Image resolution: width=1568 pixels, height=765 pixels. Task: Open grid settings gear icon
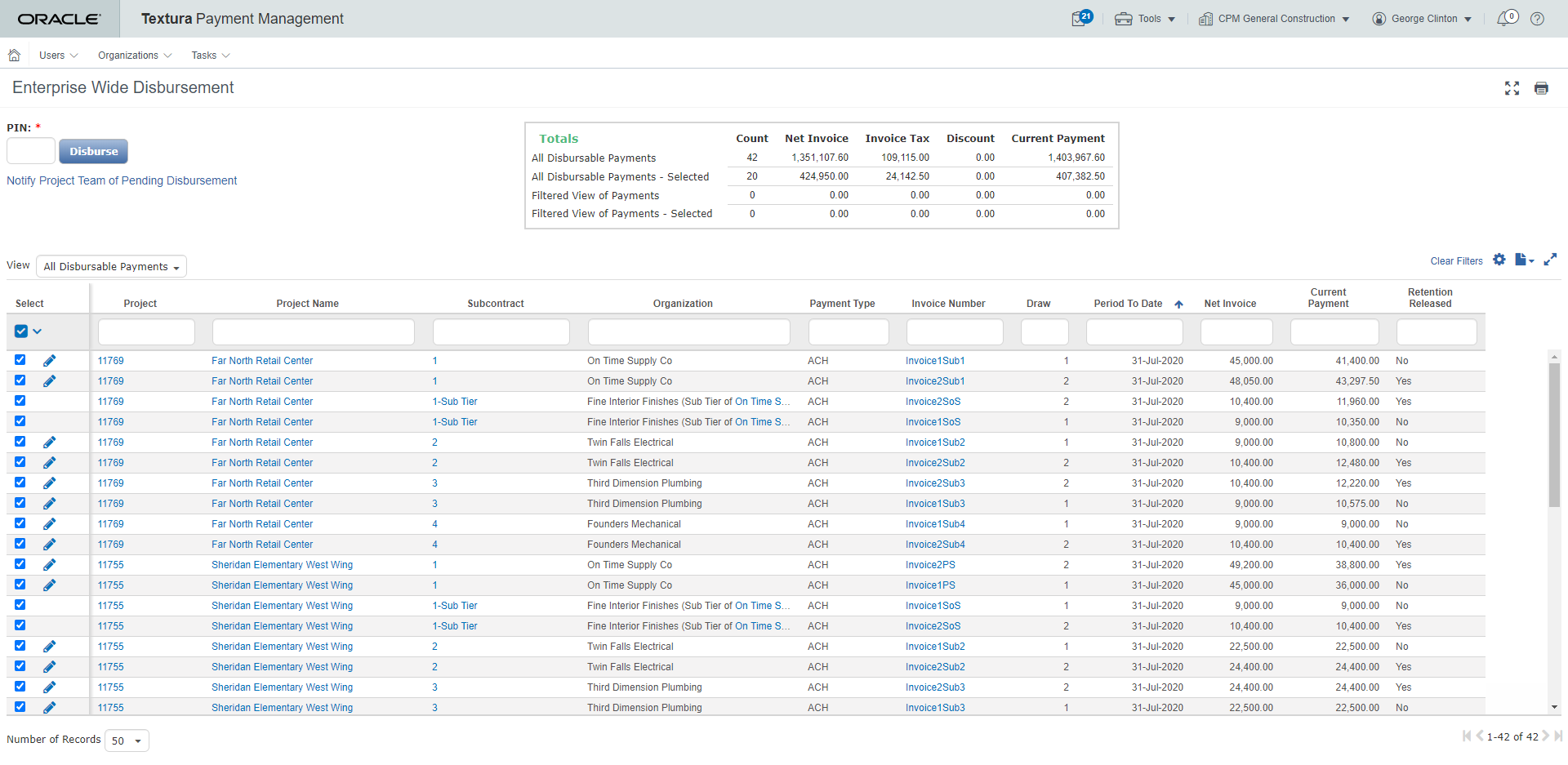tap(1499, 260)
